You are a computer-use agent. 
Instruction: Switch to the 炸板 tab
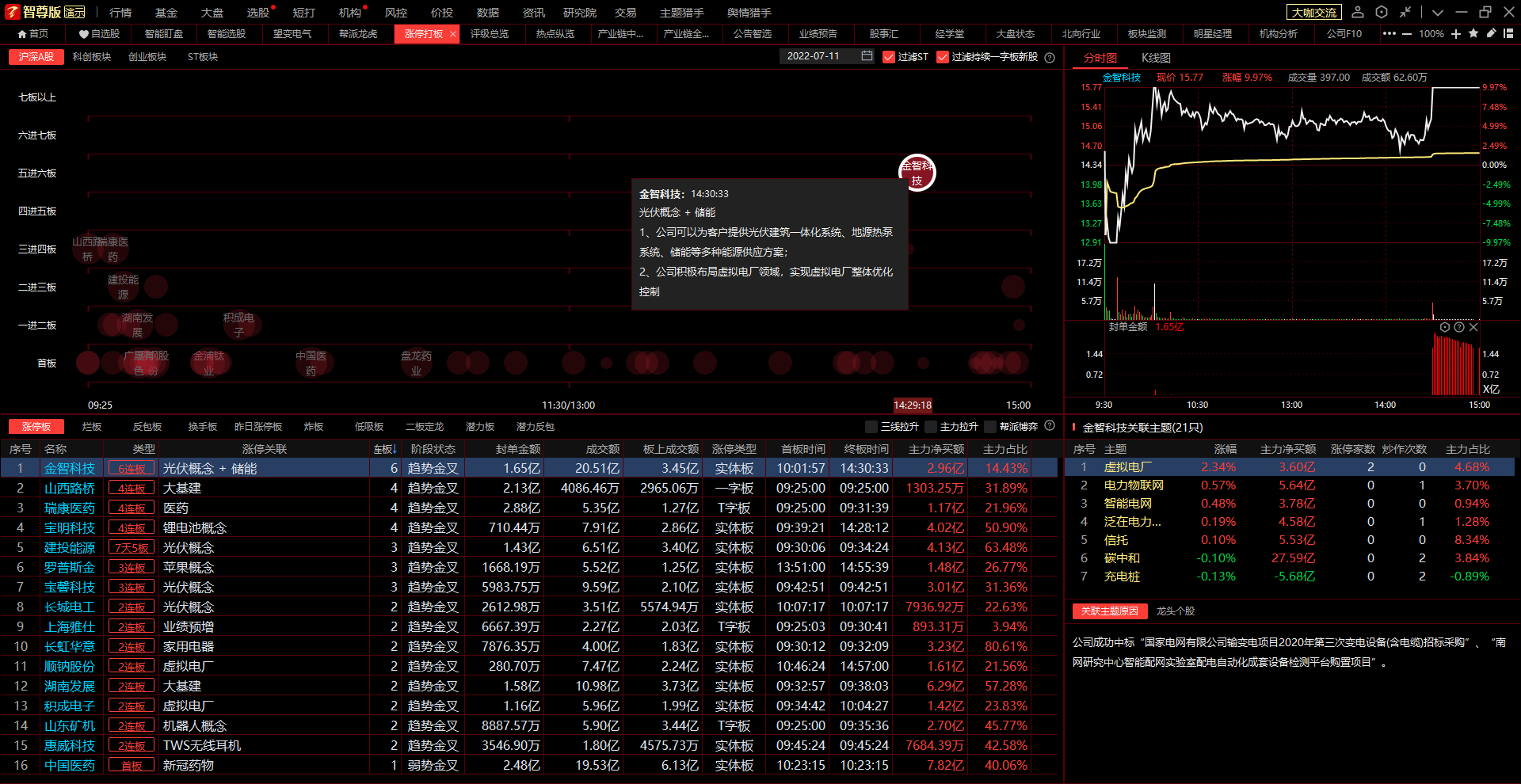click(314, 427)
